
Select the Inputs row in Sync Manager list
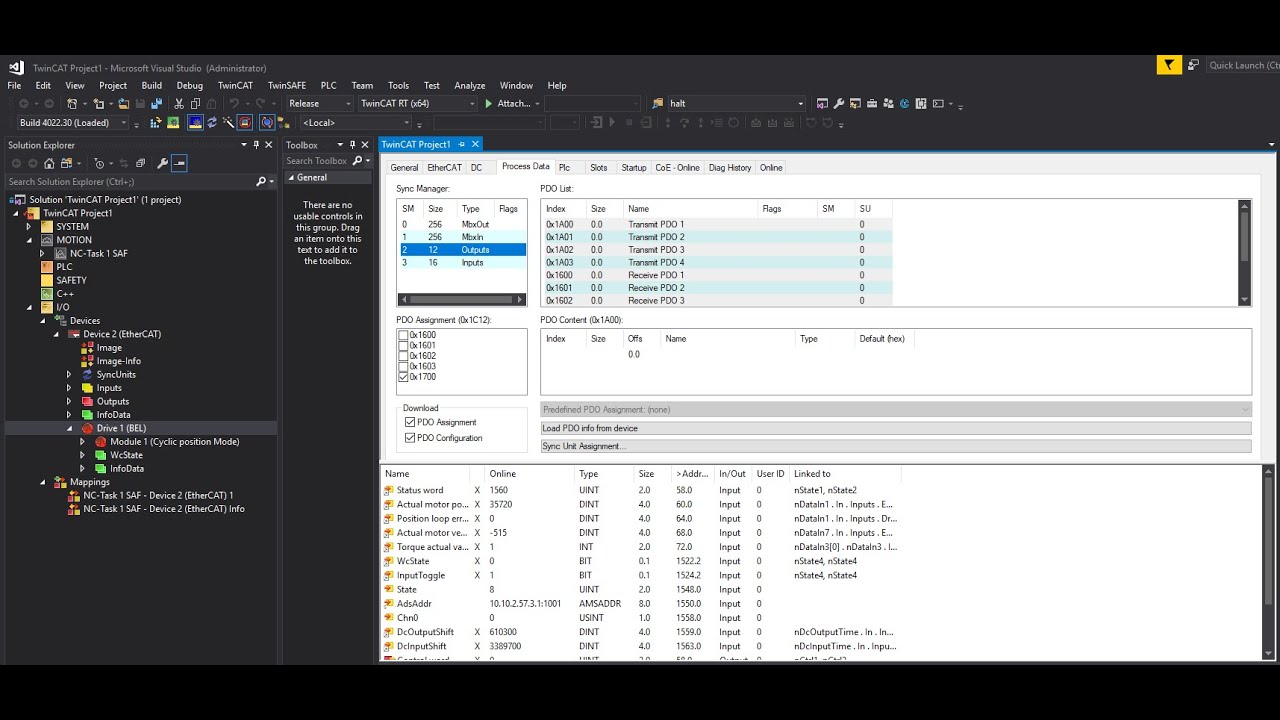[x=461, y=263]
